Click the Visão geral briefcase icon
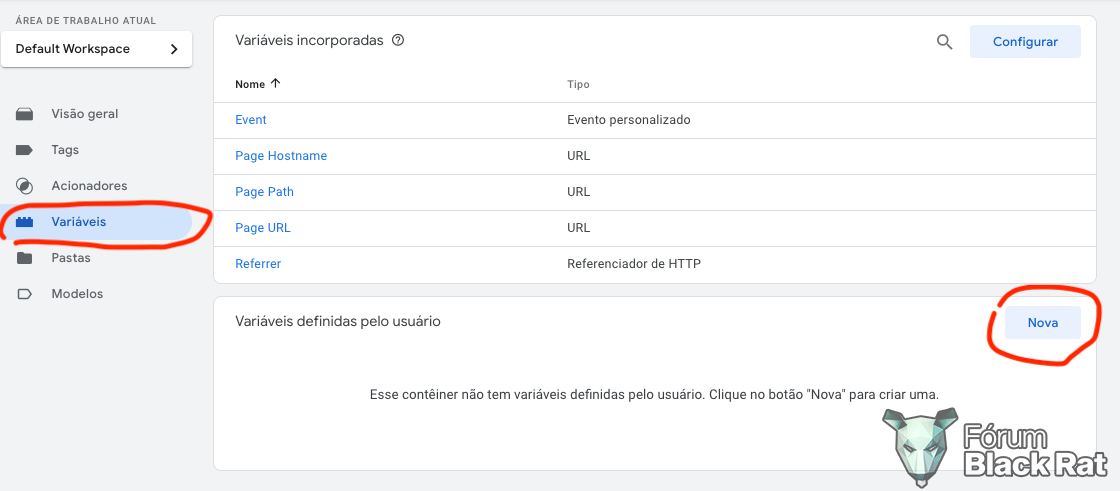The image size is (1120, 491). (x=25, y=114)
